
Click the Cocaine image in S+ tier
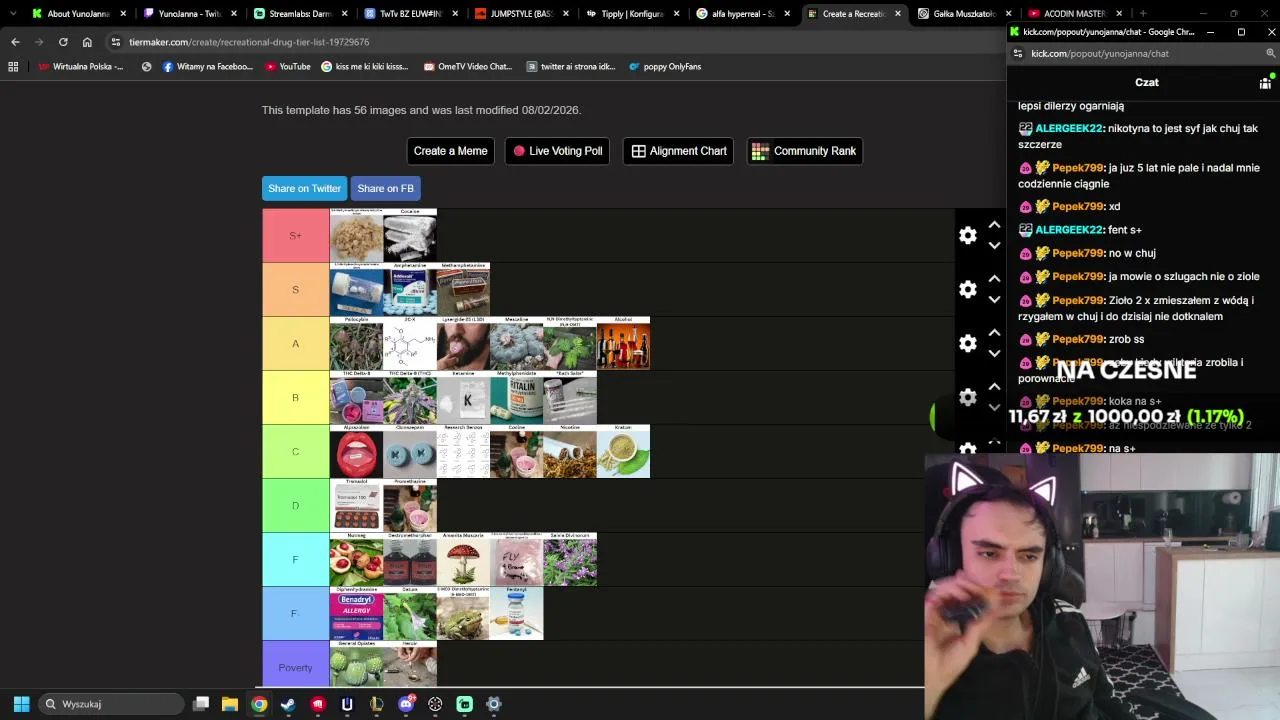(410, 235)
